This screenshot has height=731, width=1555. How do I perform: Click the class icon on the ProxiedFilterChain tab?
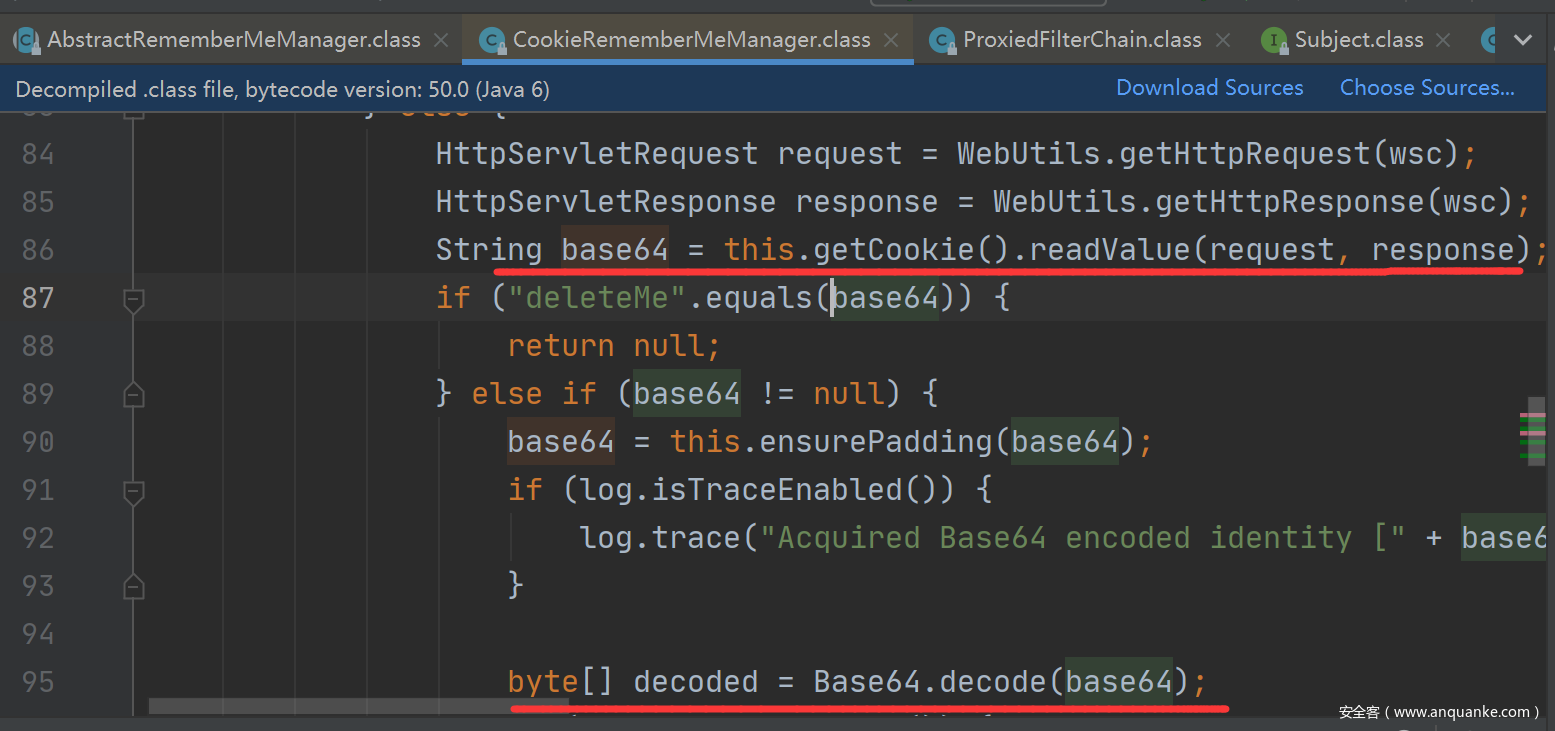point(941,40)
